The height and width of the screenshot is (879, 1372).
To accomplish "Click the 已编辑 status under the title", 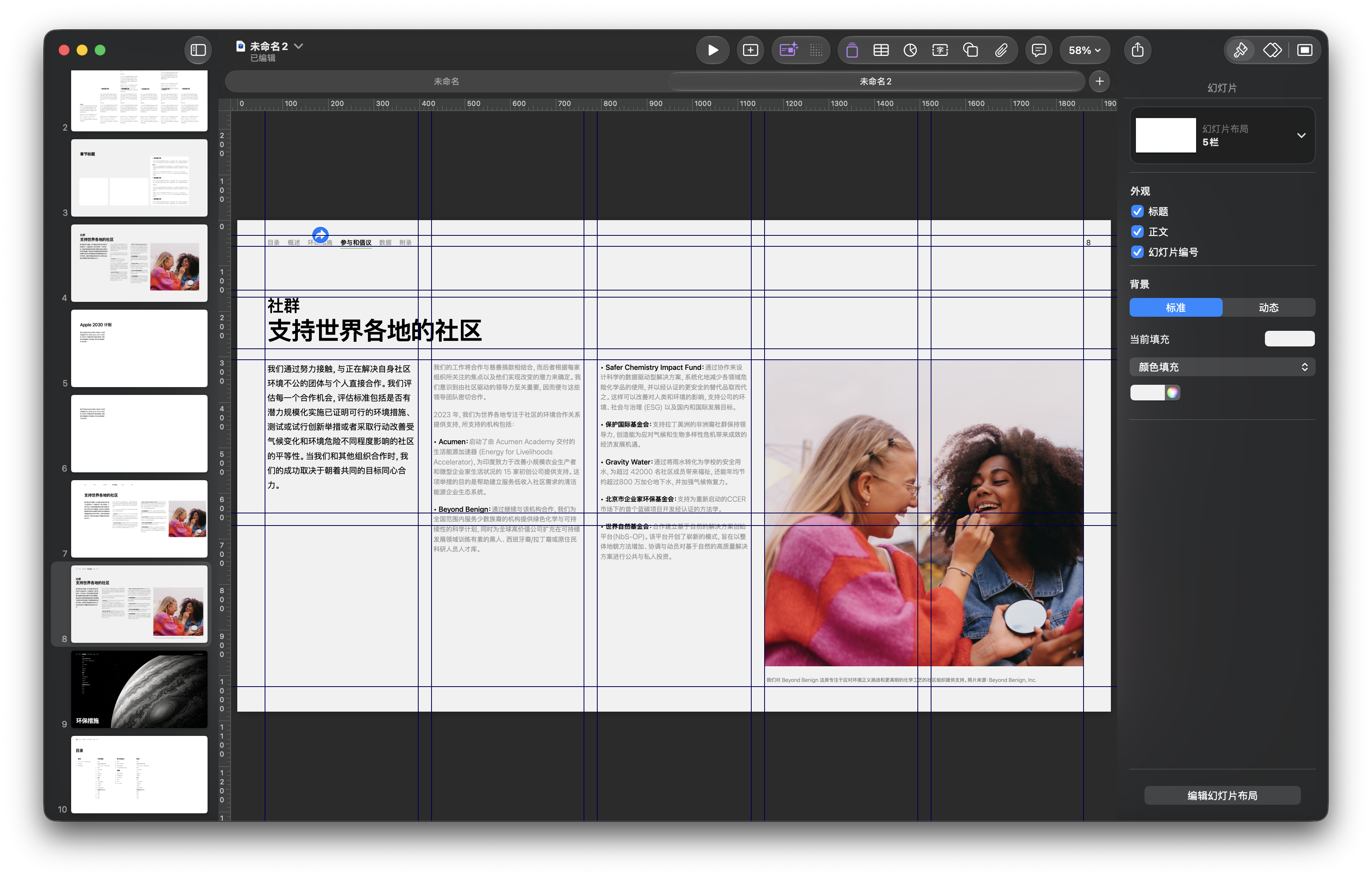I will point(262,58).
